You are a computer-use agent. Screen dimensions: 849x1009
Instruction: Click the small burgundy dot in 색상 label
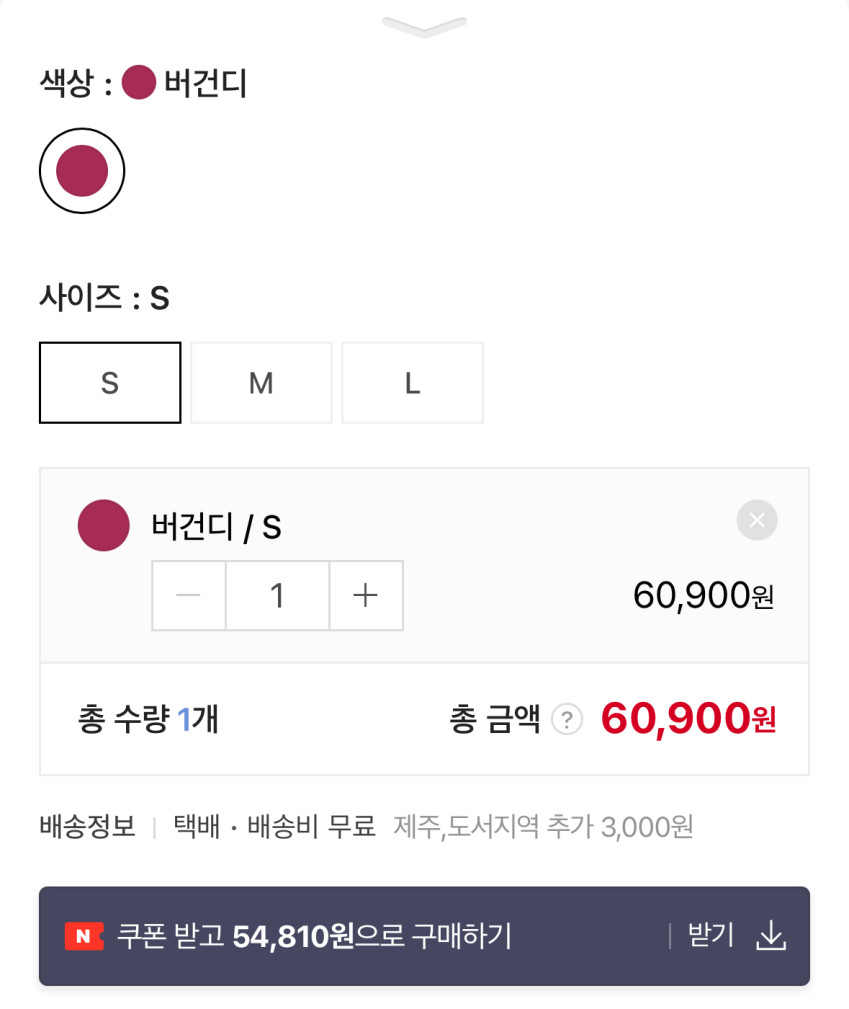139,83
